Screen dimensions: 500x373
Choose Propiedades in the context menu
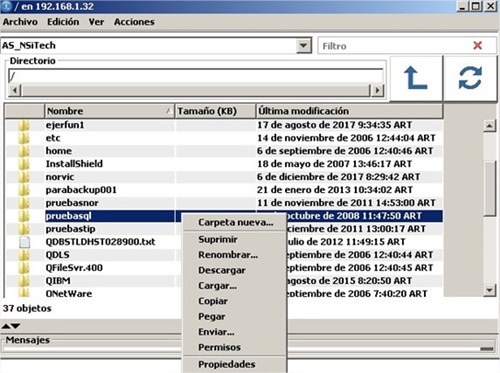coord(235,364)
